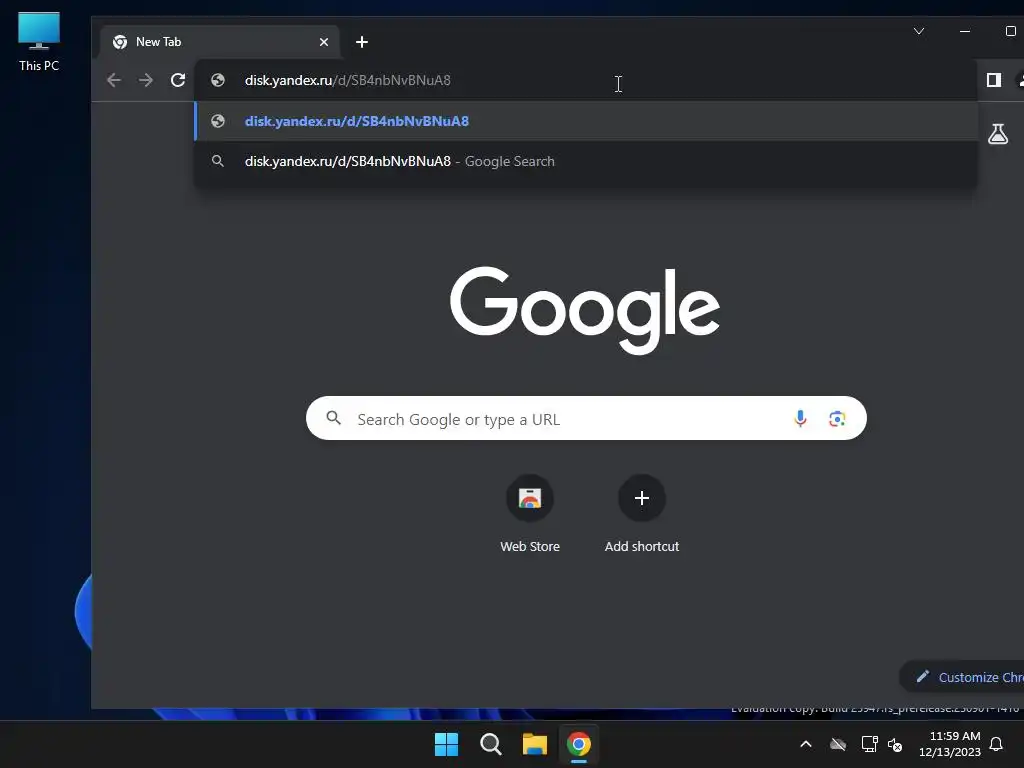Click search icon in Google Search suggestion

(x=218, y=161)
